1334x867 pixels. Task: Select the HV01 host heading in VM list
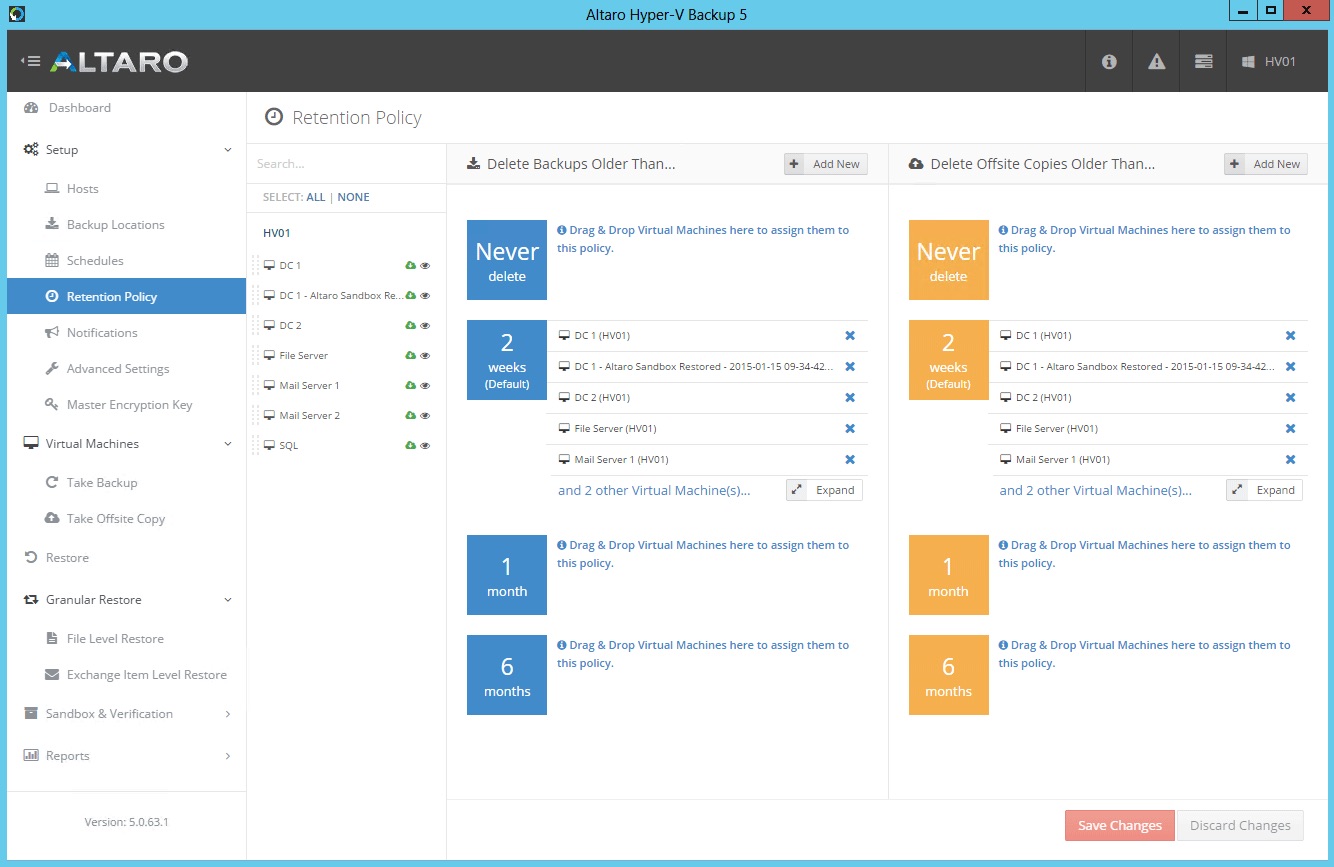tap(277, 233)
